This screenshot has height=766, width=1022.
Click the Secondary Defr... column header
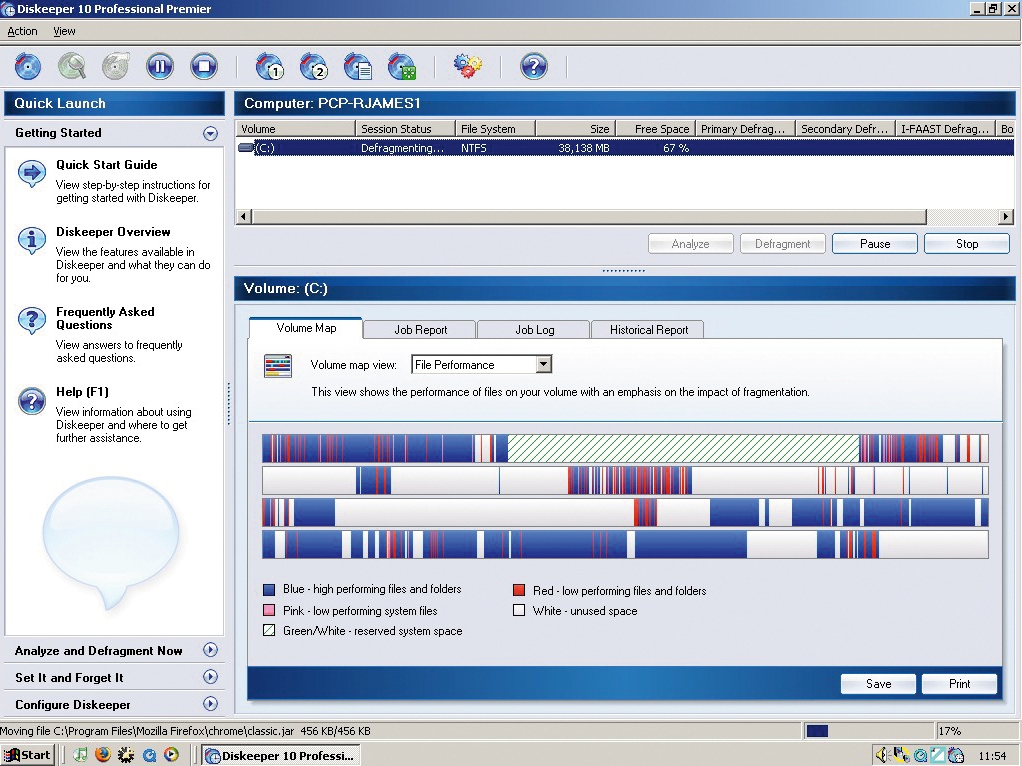[x=845, y=129]
